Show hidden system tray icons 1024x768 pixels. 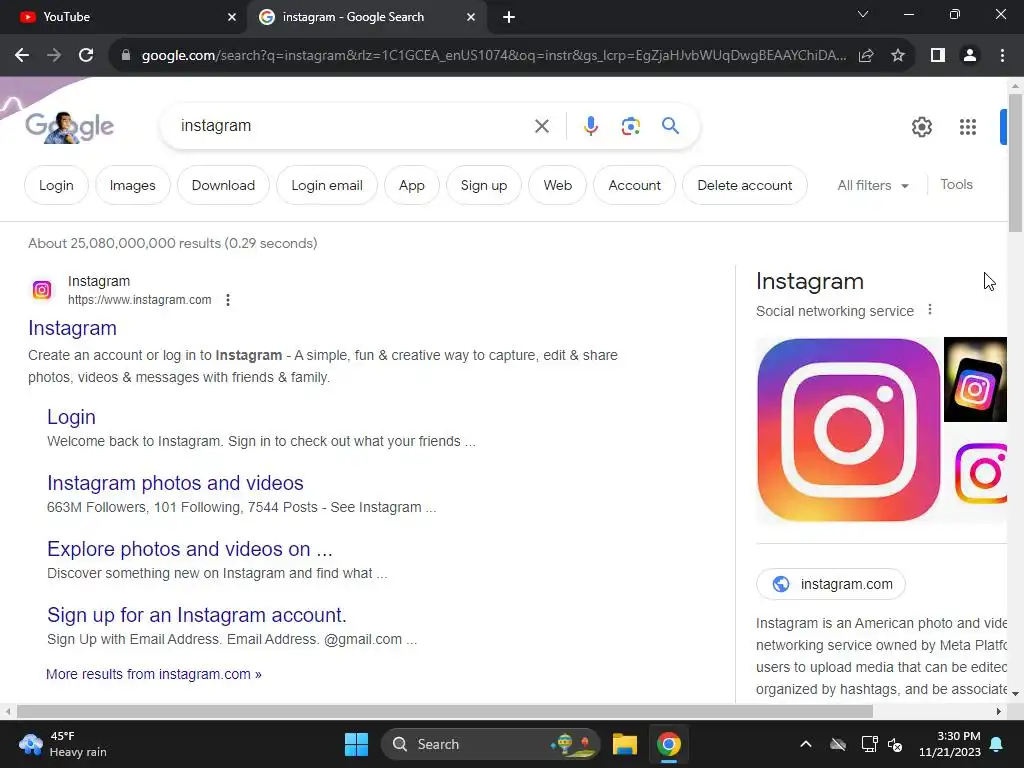coord(806,744)
